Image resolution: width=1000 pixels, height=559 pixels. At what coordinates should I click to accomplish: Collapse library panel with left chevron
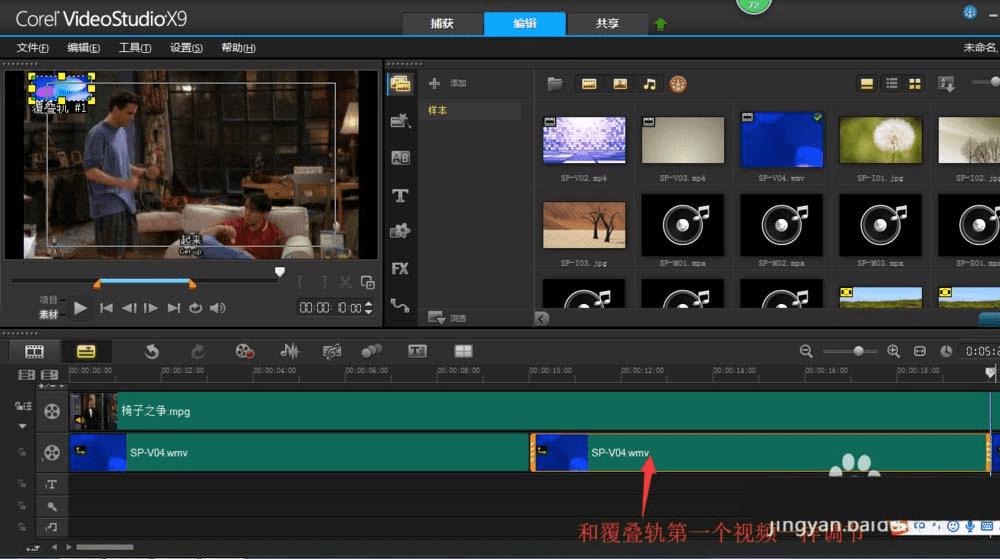(542, 318)
